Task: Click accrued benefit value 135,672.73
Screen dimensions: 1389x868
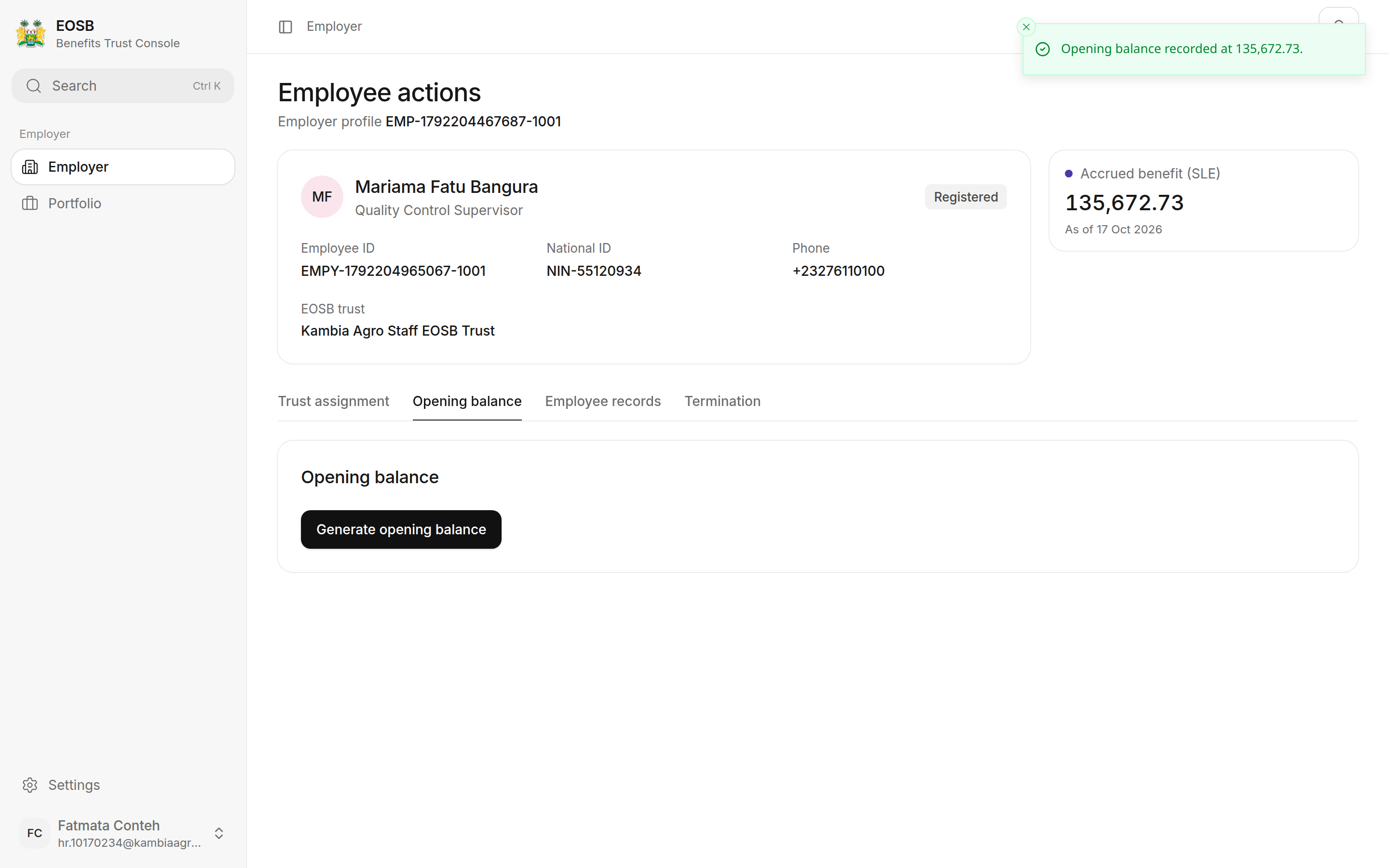Action: [x=1124, y=203]
